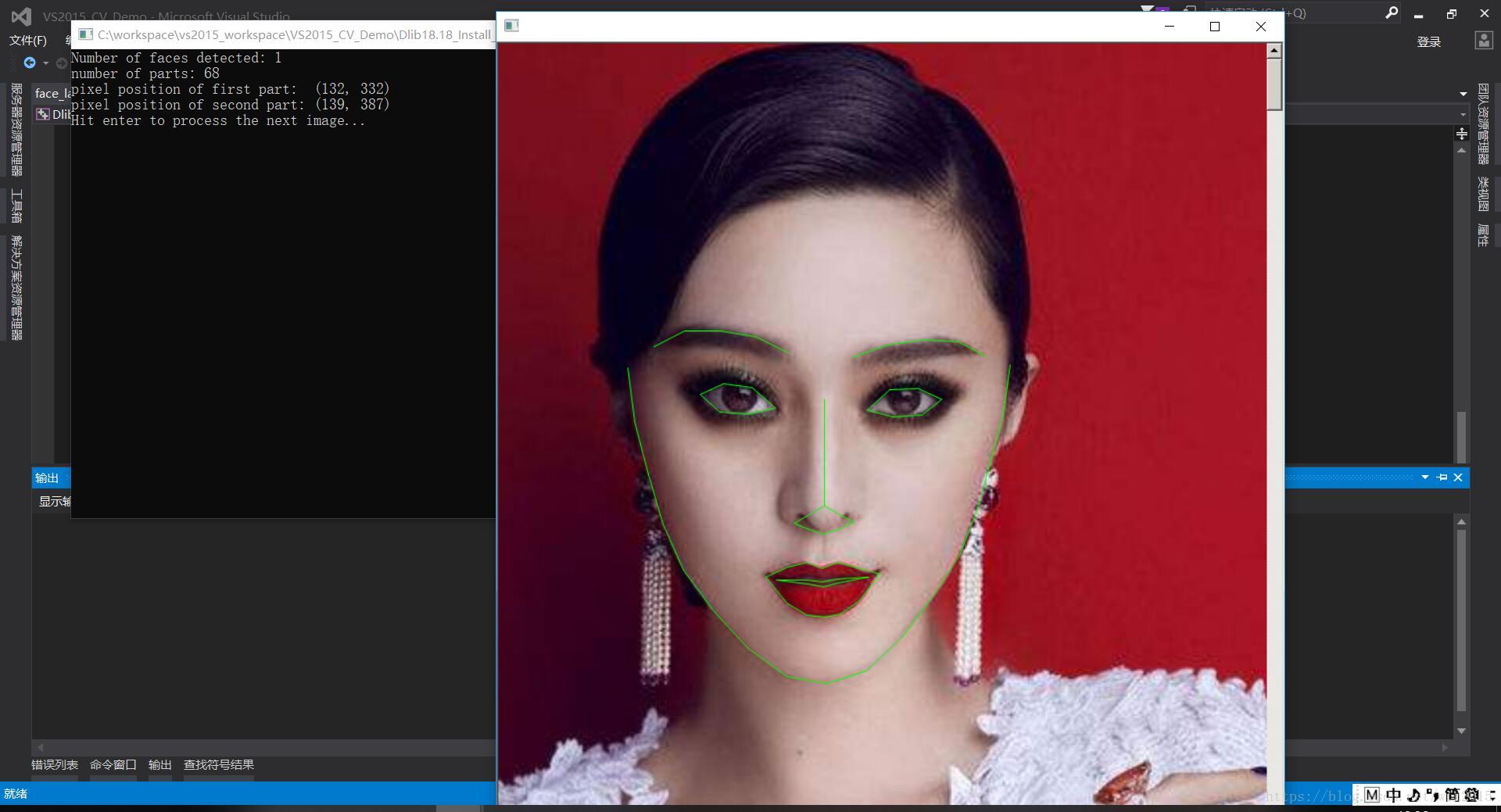This screenshot has height=812, width=1501.
Task: Click the navigate backward arrow icon
Action: (x=29, y=63)
